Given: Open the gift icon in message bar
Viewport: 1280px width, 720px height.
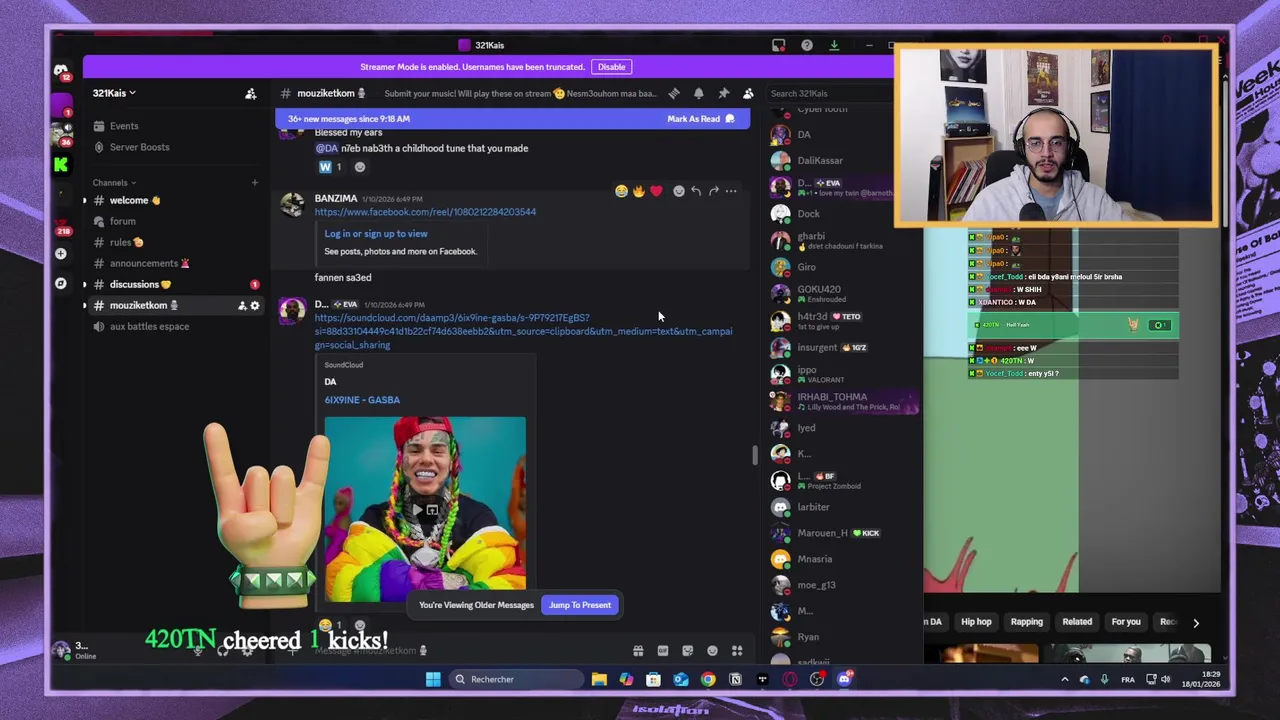Looking at the screenshot, I should pos(638,651).
